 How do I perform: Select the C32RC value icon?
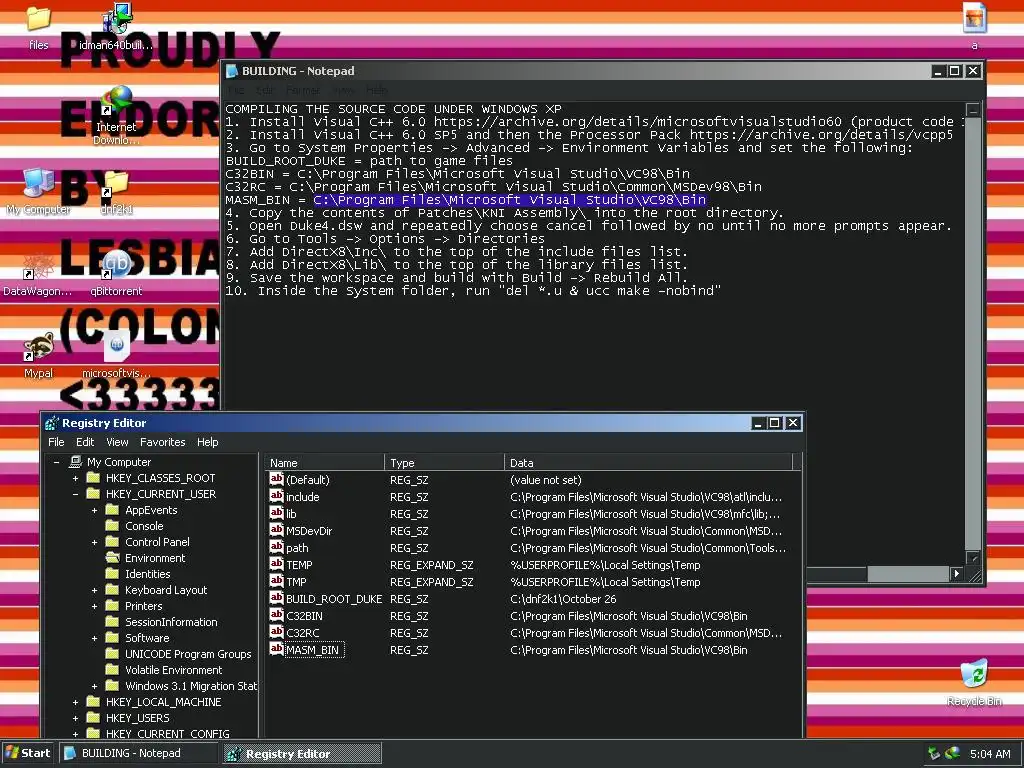pyautogui.click(x=276, y=632)
